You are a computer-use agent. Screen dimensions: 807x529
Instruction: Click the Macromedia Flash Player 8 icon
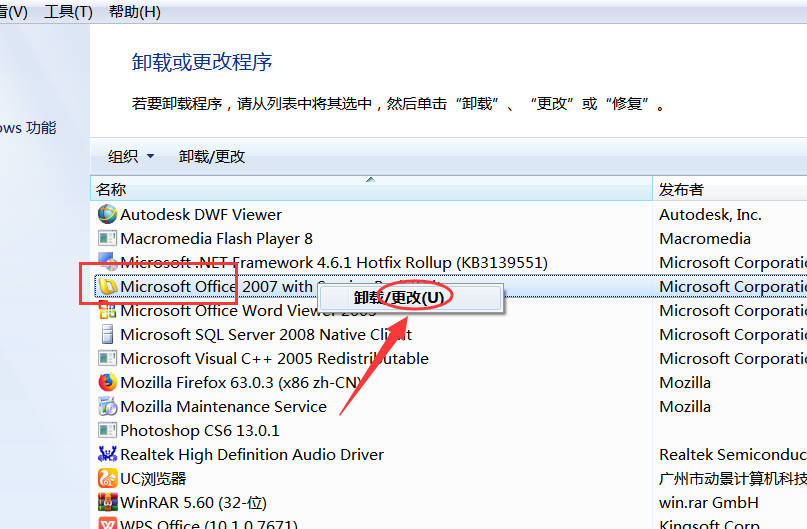(107, 238)
